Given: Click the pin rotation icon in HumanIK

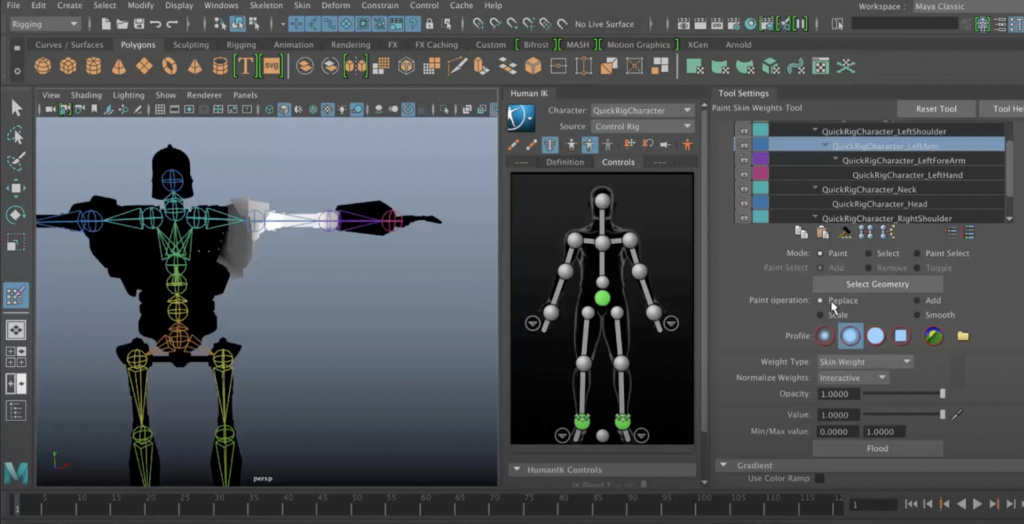Looking at the screenshot, I should (648, 144).
